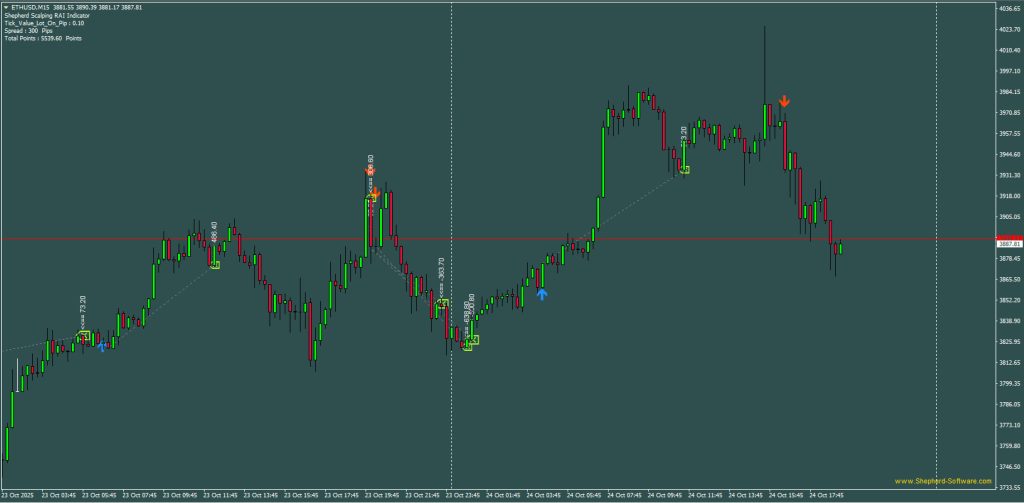The height and width of the screenshot is (503, 1024).
Task: Click the 24 Oct 13:45 time label
Action: tap(748, 495)
